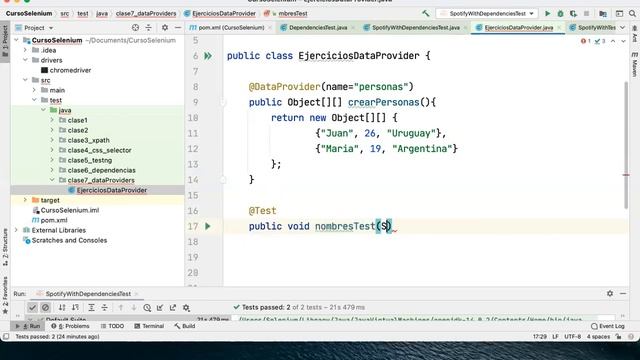Toggle tool window bars in status corner
The height and width of the screenshot is (360, 640).
(x=6, y=336)
